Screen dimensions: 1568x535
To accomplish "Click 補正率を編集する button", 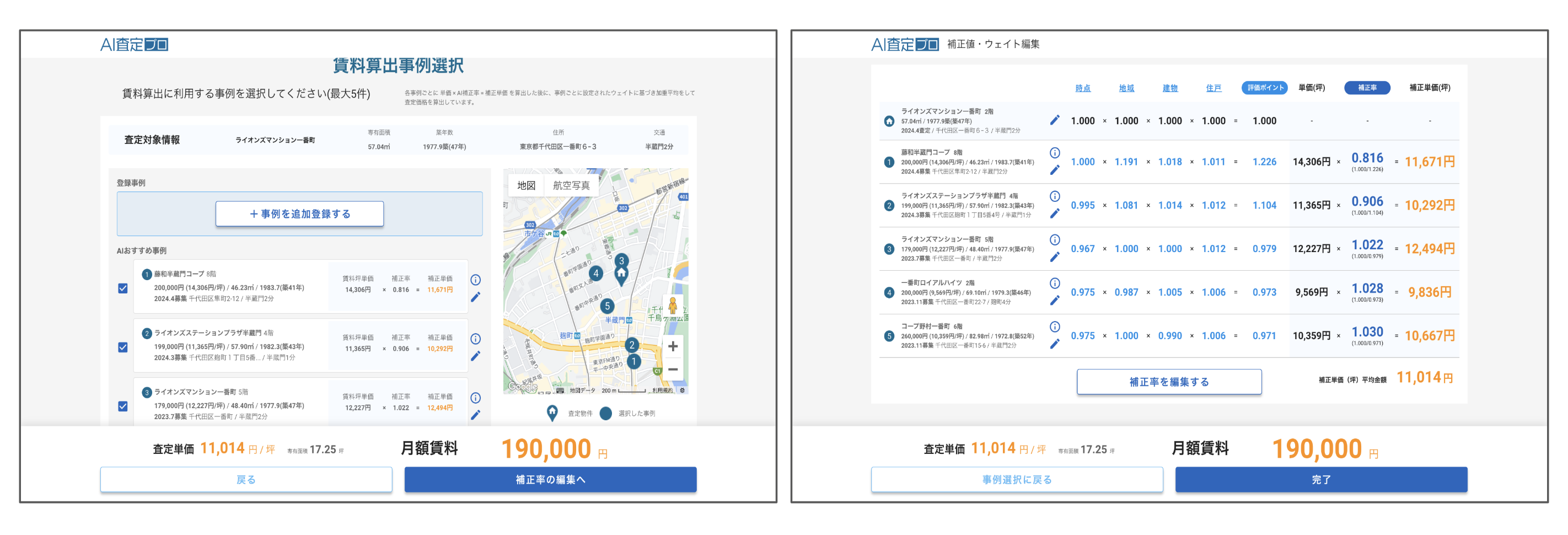I will (1169, 382).
